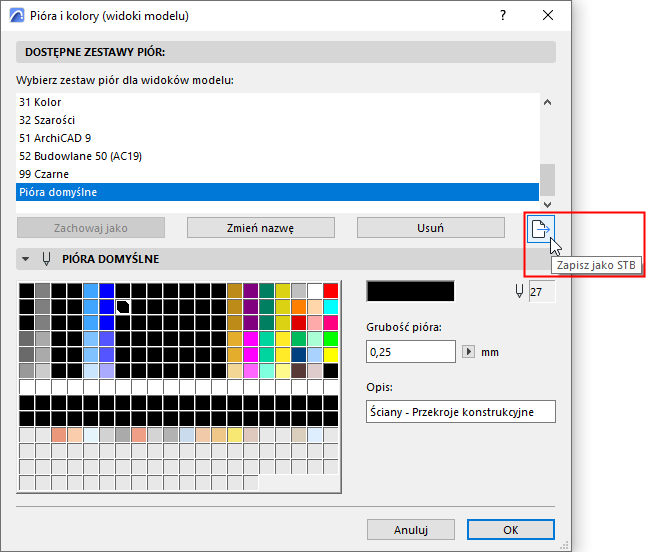
Task: Pick the orange swatch in second row
Action: coord(298,306)
